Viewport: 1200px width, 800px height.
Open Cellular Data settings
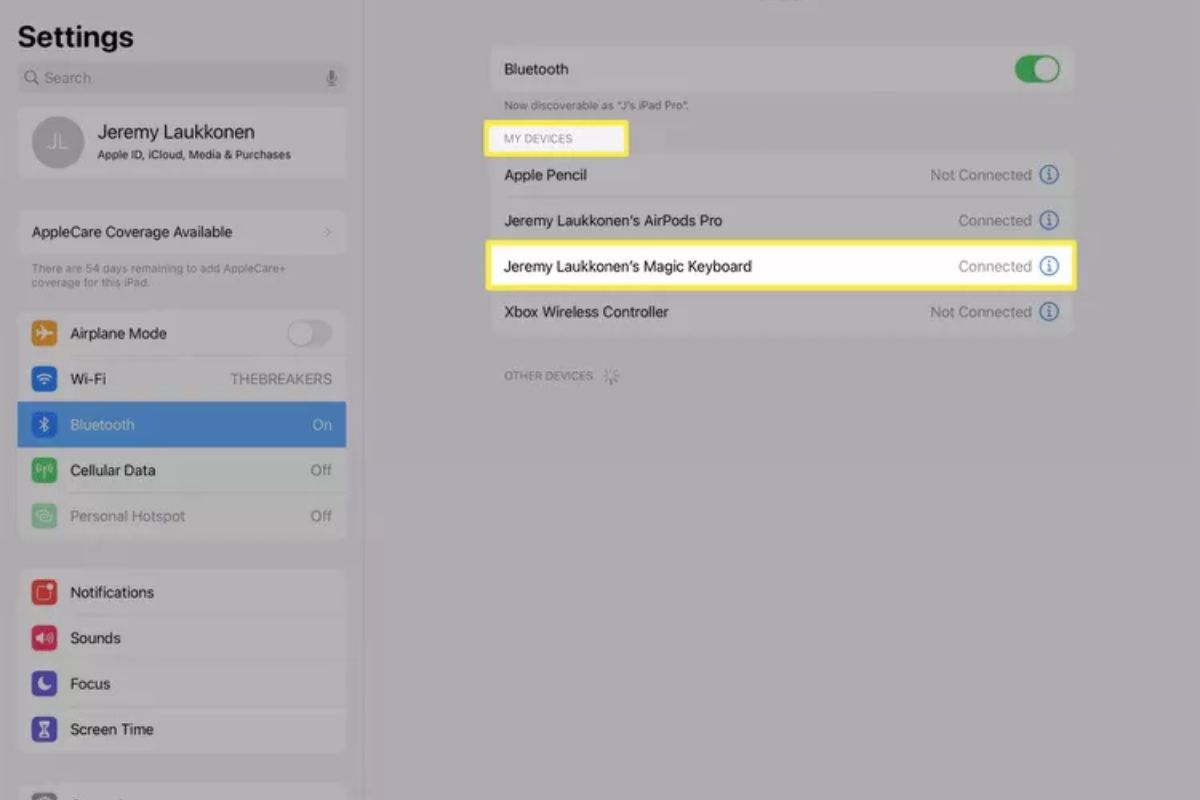point(182,470)
